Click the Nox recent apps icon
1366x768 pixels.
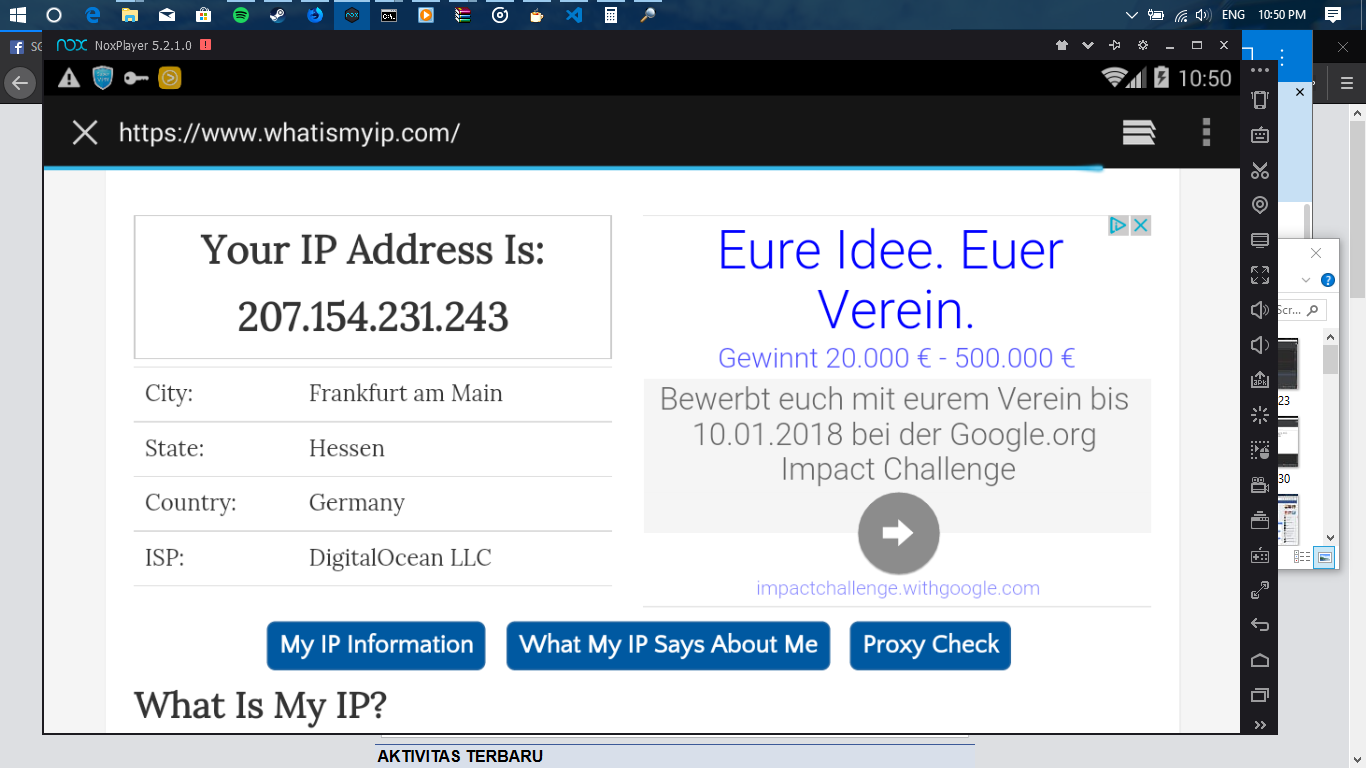point(1260,695)
